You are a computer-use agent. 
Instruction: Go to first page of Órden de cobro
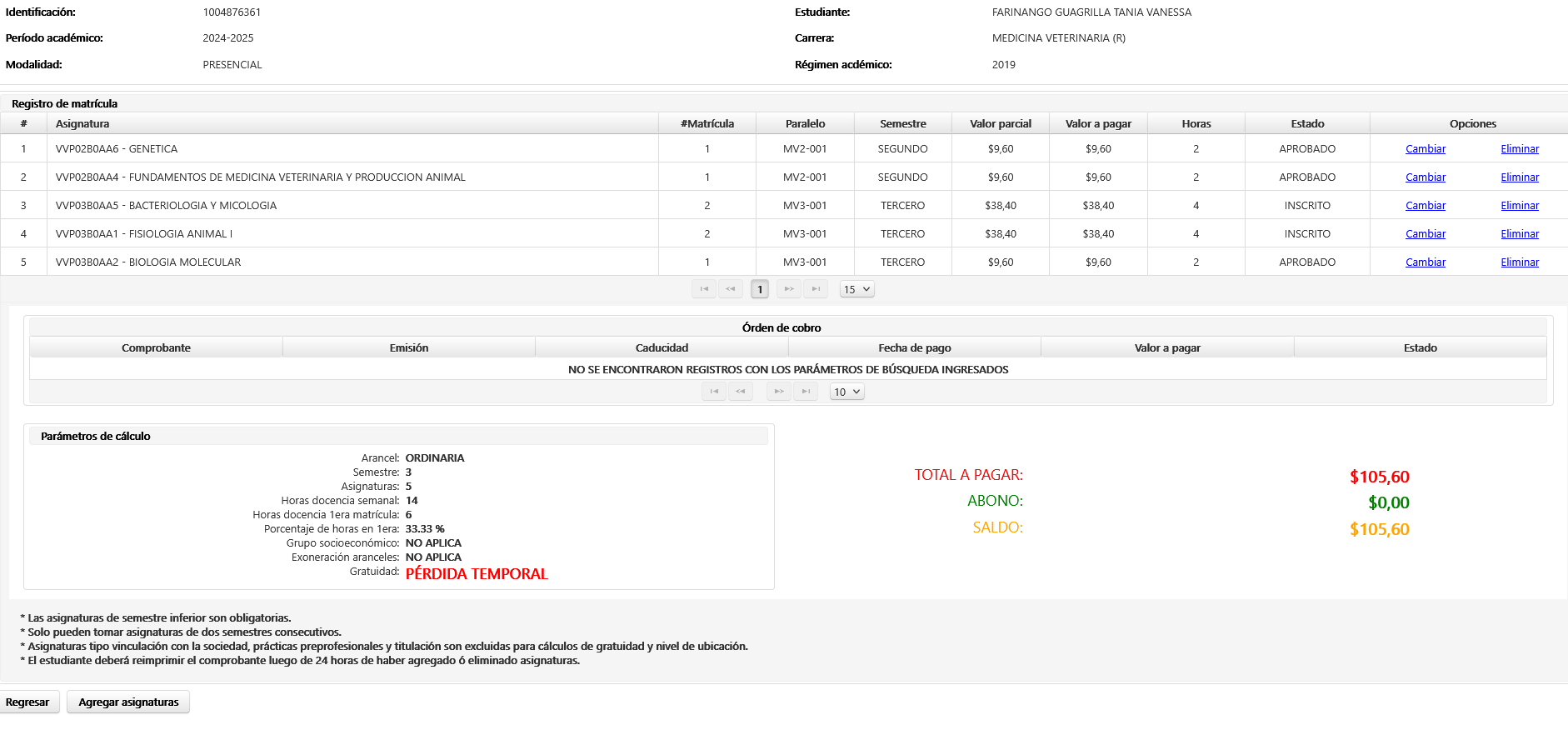[x=714, y=392]
